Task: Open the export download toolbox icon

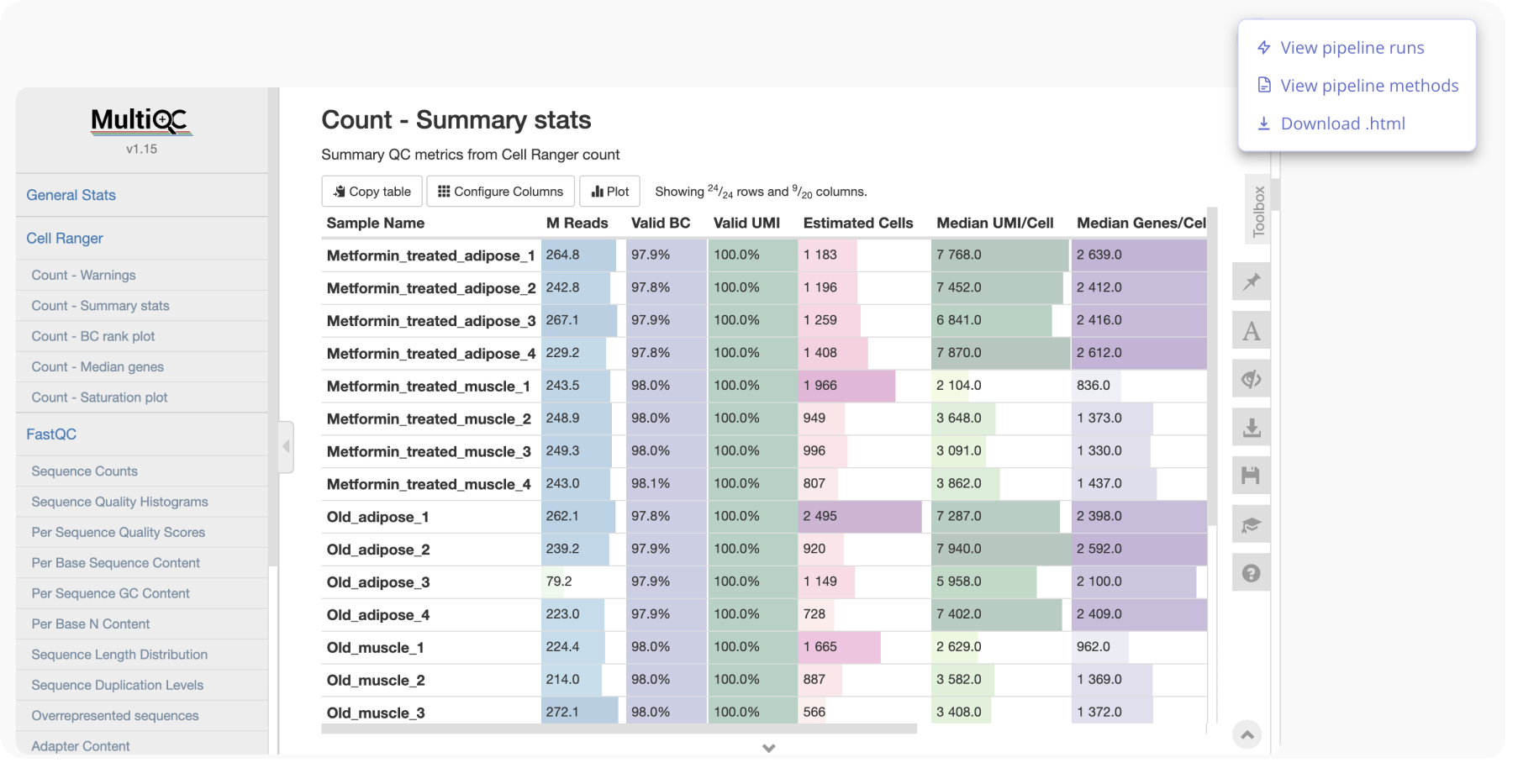Action: tap(1251, 428)
